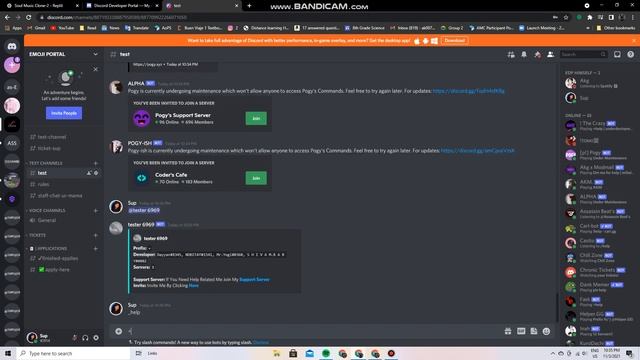Open Chronic Tickets in member list
Image resolution: width=640 pixels, height=360 pixels.
[x=599, y=272]
